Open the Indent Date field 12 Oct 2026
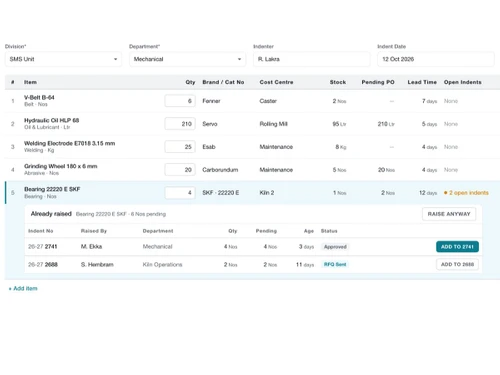The width and height of the screenshot is (500, 375). pos(436,59)
